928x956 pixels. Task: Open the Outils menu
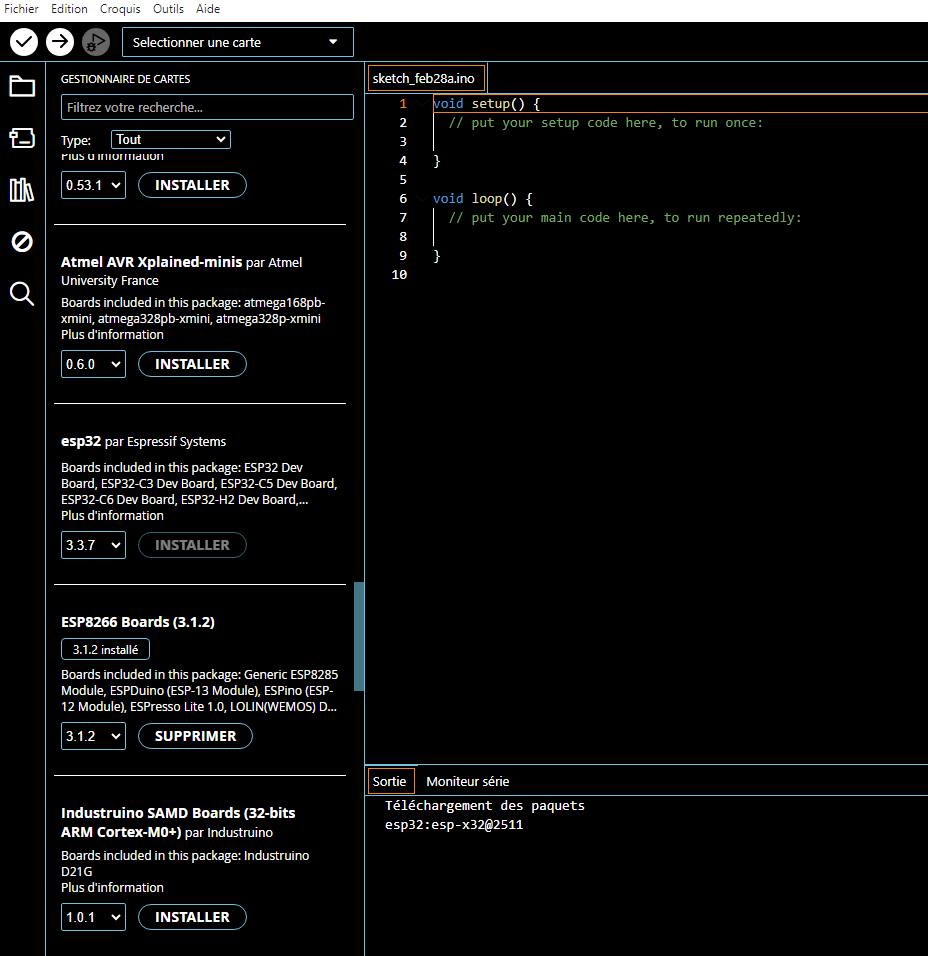coord(168,9)
